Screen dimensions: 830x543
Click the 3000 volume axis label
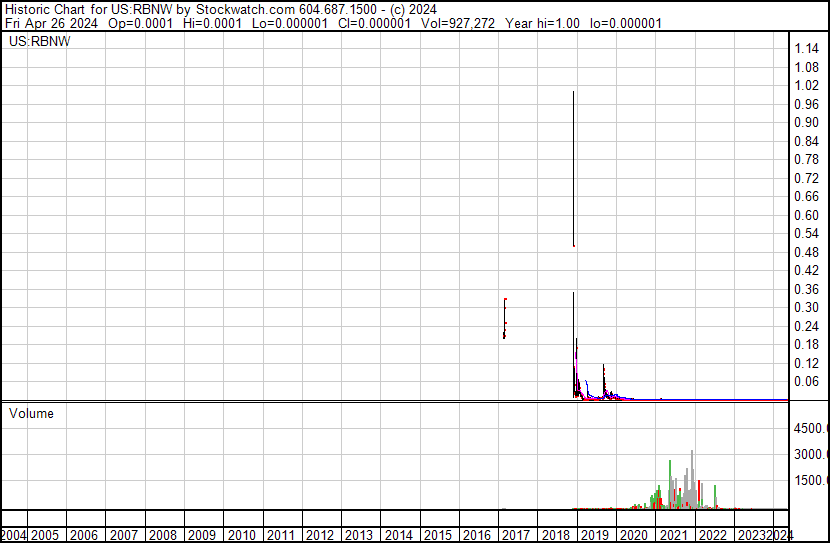pos(811,454)
